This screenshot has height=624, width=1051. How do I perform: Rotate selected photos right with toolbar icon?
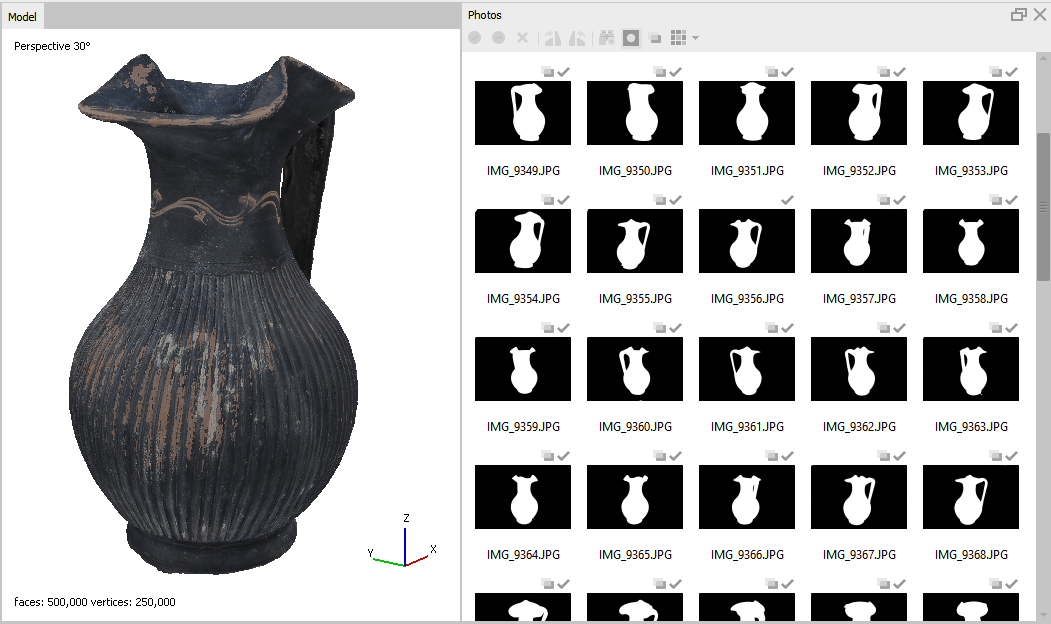(577, 38)
